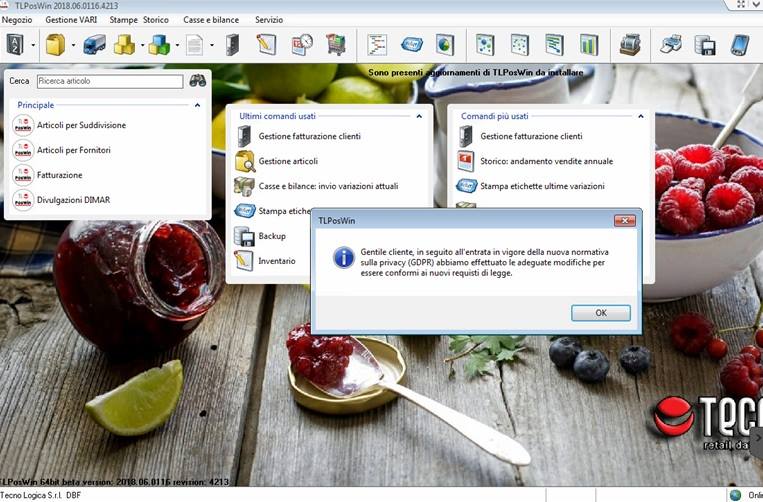The width and height of the screenshot is (763, 502).
Task: Collapse the Principale panel section
Action: [x=197, y=105]
